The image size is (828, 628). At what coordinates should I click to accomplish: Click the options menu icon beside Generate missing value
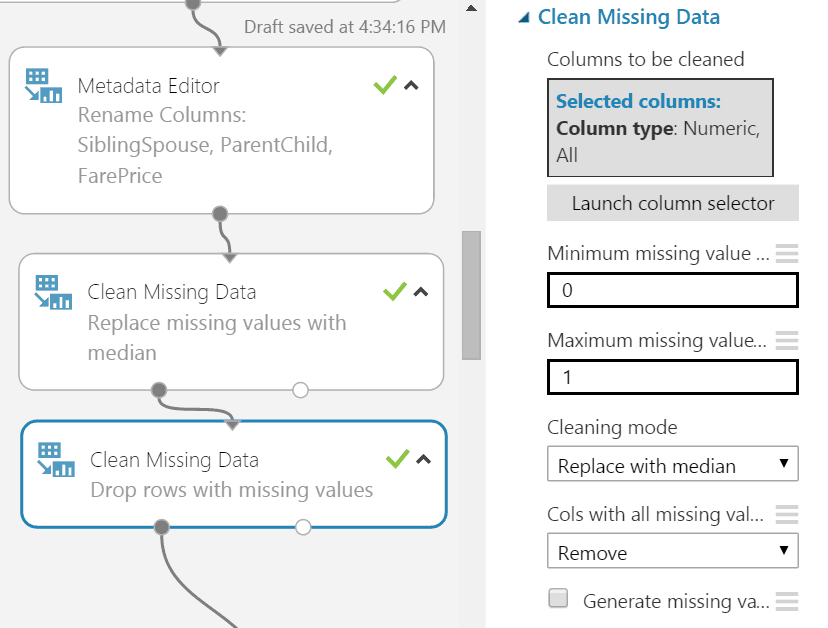tap(787, 601)
